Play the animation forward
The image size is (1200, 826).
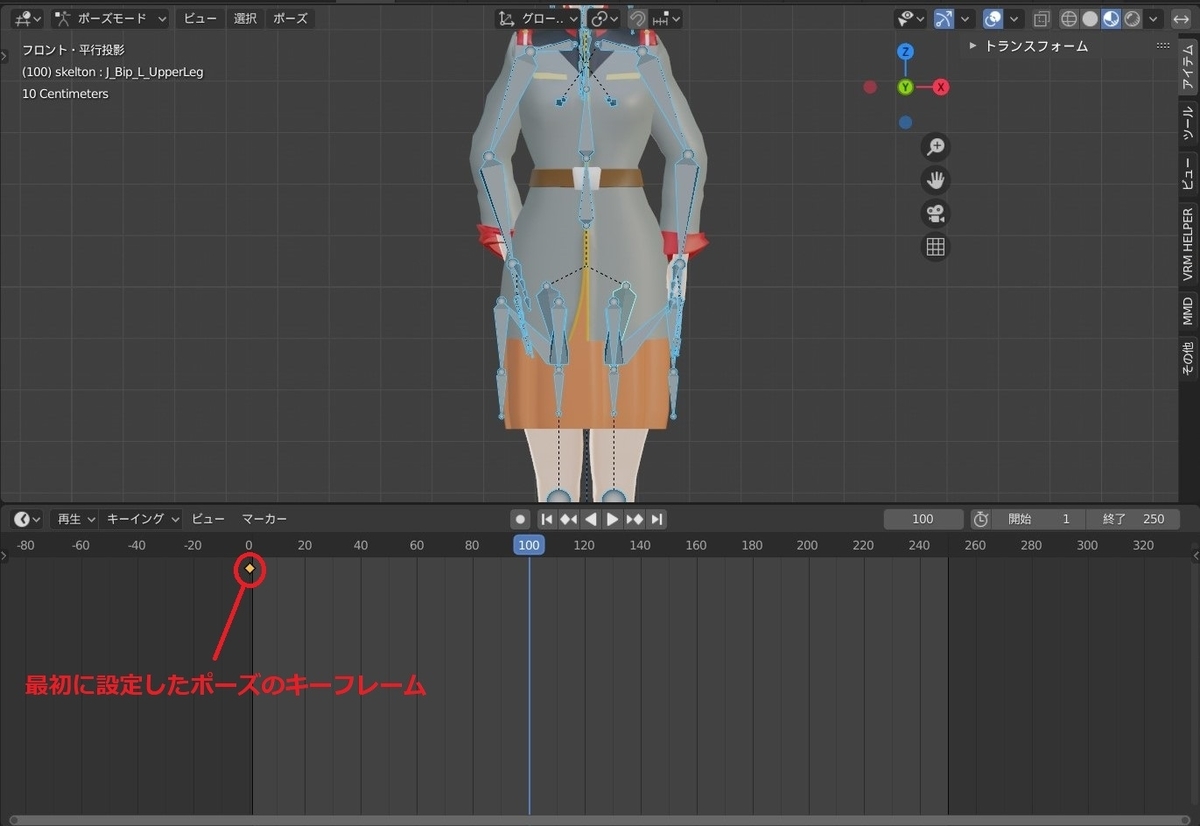tap(612, 519)
